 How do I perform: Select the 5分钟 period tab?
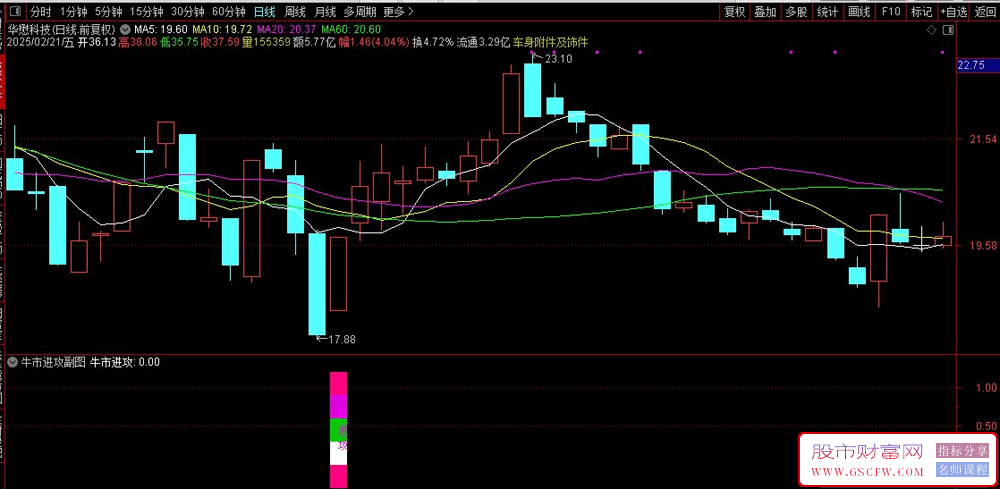108,11
